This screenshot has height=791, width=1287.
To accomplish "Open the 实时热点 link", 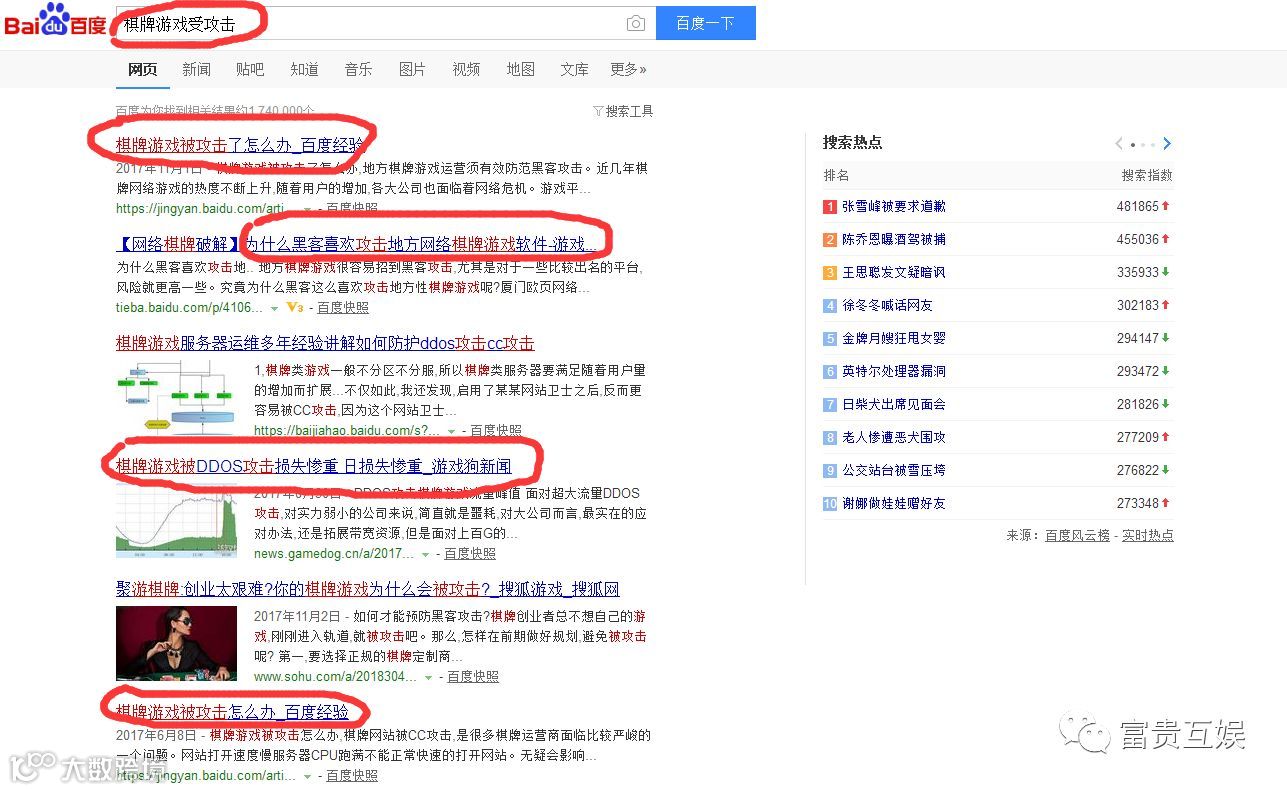I will (x=1147, y=535).
